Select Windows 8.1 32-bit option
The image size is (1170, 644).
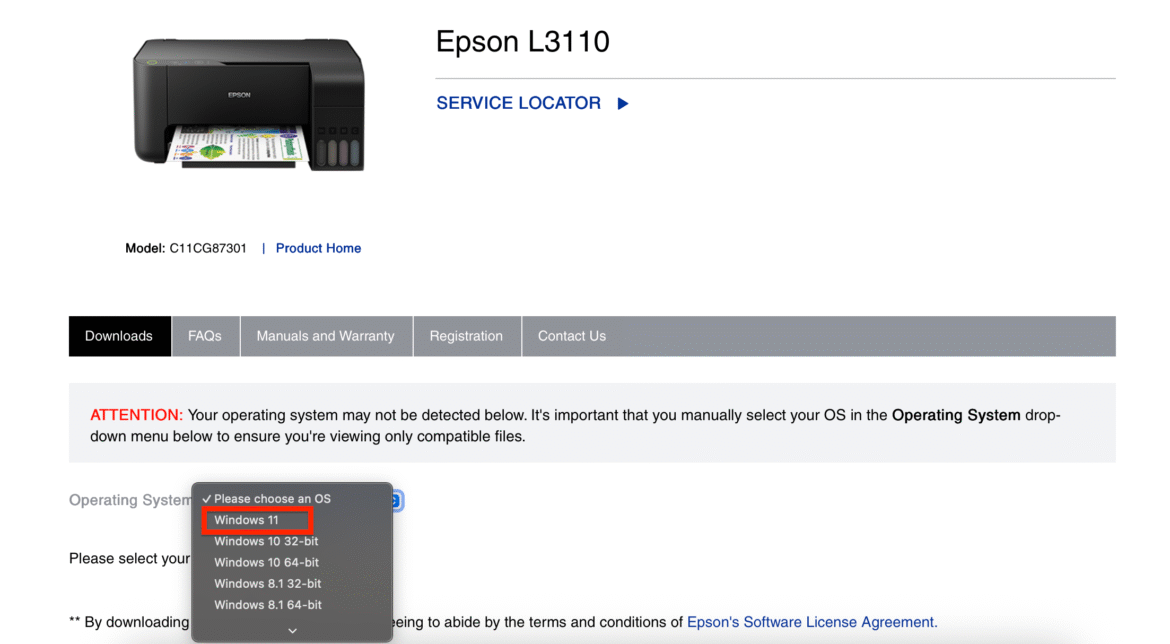click(266, 583)
